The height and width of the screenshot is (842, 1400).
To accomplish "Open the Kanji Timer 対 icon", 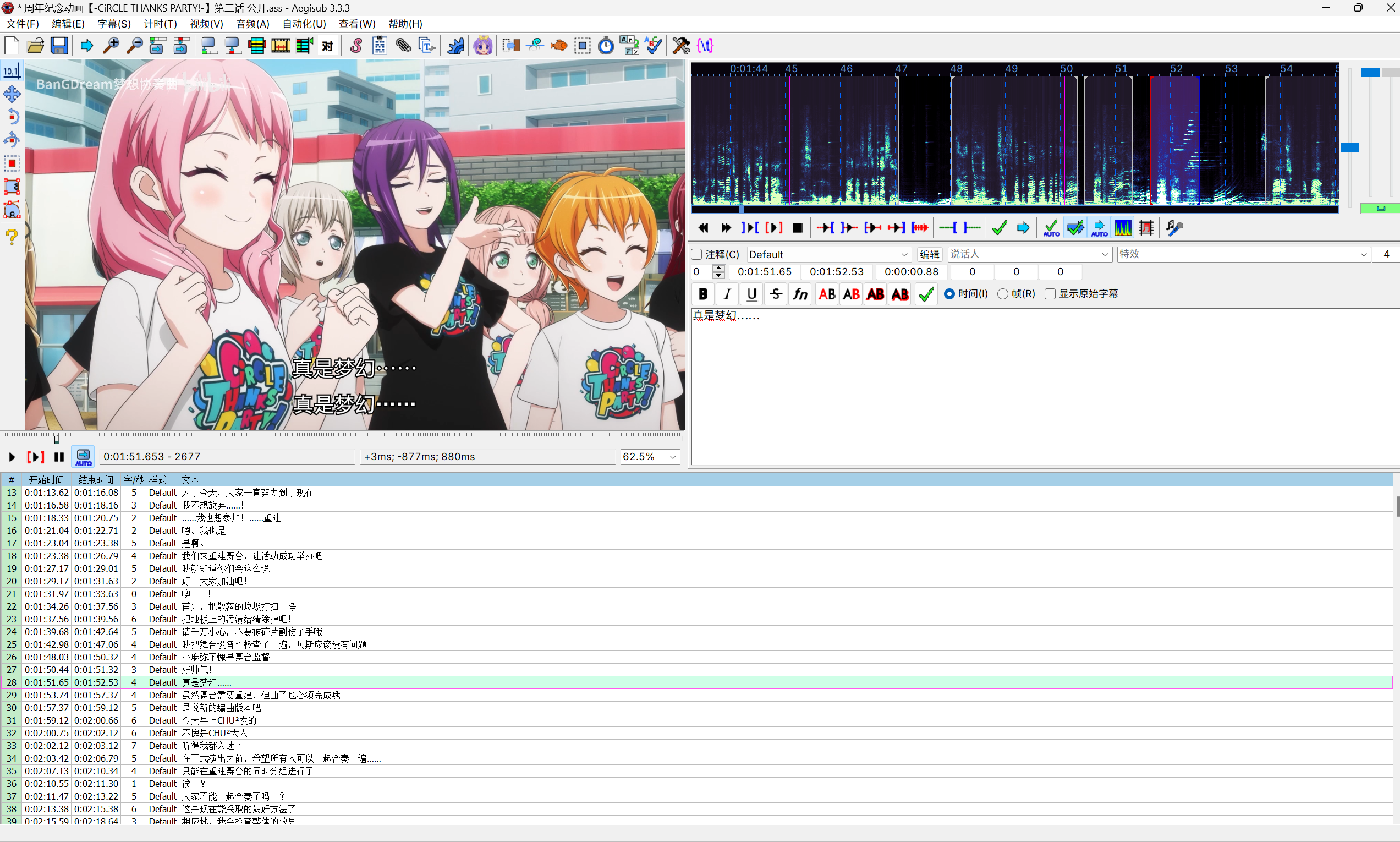I will coord(328,45).
